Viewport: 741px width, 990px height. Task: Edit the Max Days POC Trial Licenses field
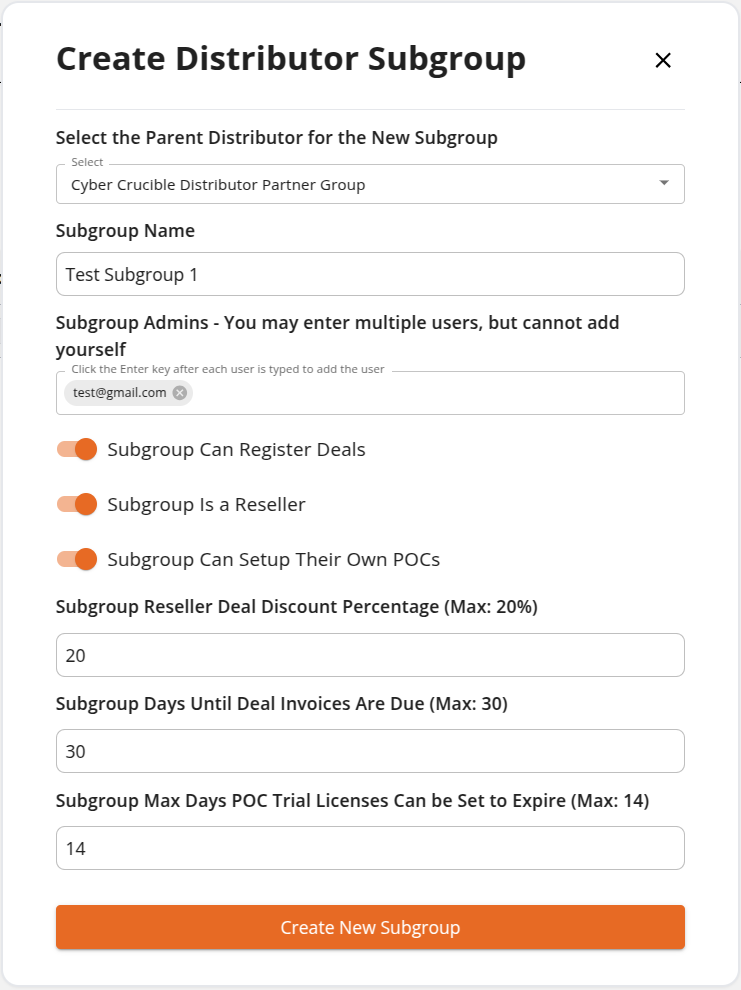point(370,848)
